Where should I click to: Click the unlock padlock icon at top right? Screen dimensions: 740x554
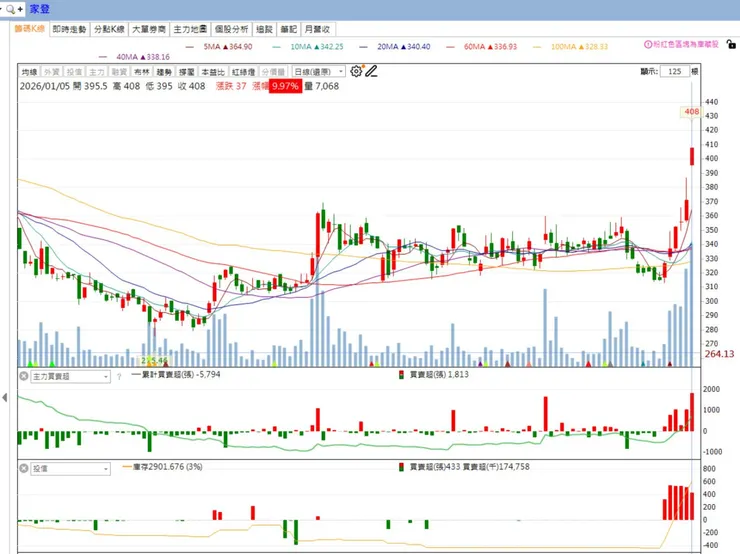[731, 45]
